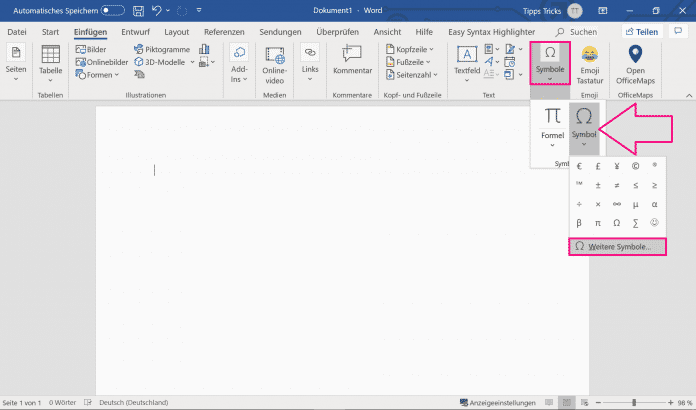Toggle the Automatisches Speichern switch
The image size is (696, 410).
tap(112, 10)
